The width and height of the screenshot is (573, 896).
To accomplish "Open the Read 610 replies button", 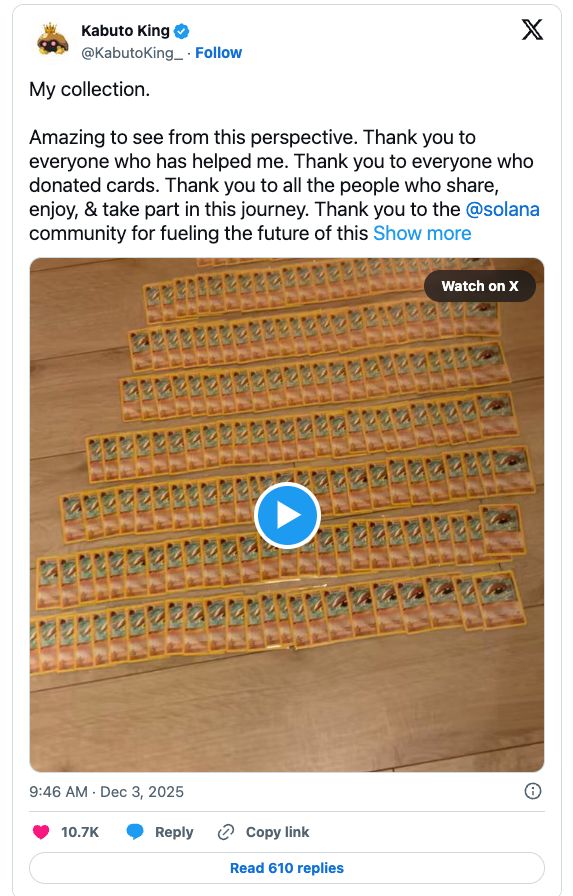I will [x=287, y=868].
